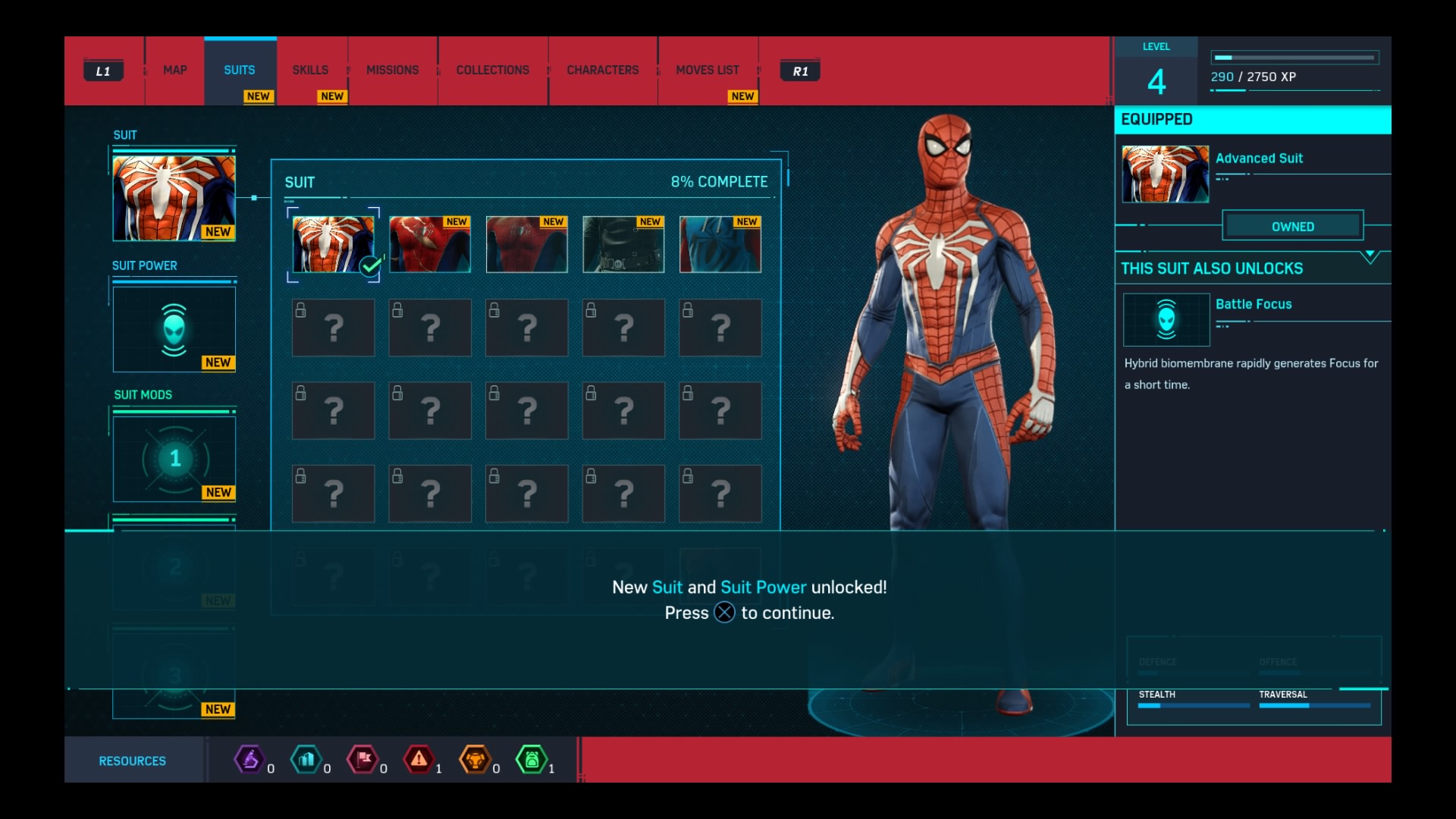Click the LEVEL 4 indicator
Viewport: 1456px width, 819px height.
(1156, 71)
